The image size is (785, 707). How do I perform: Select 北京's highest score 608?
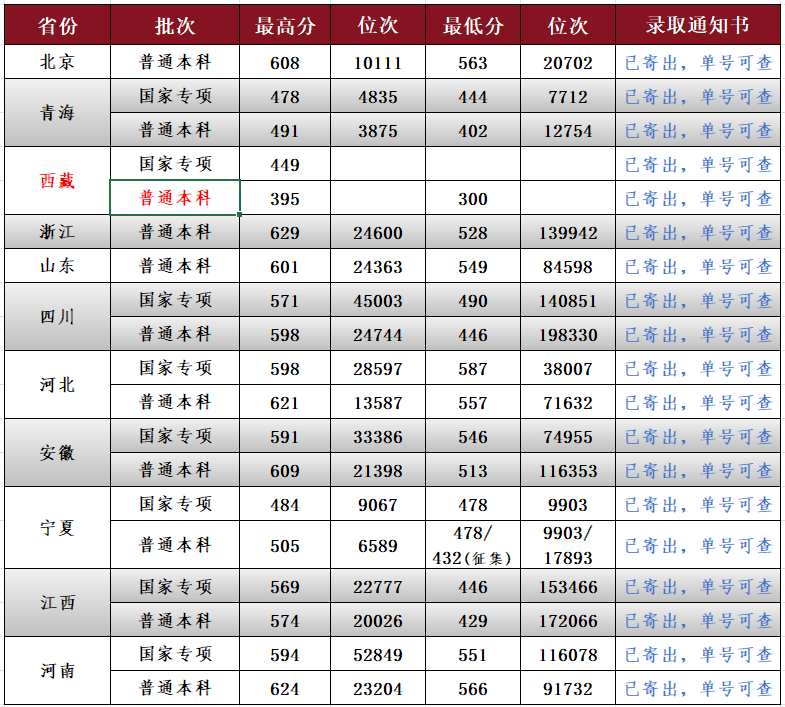[x=285, y=63]
